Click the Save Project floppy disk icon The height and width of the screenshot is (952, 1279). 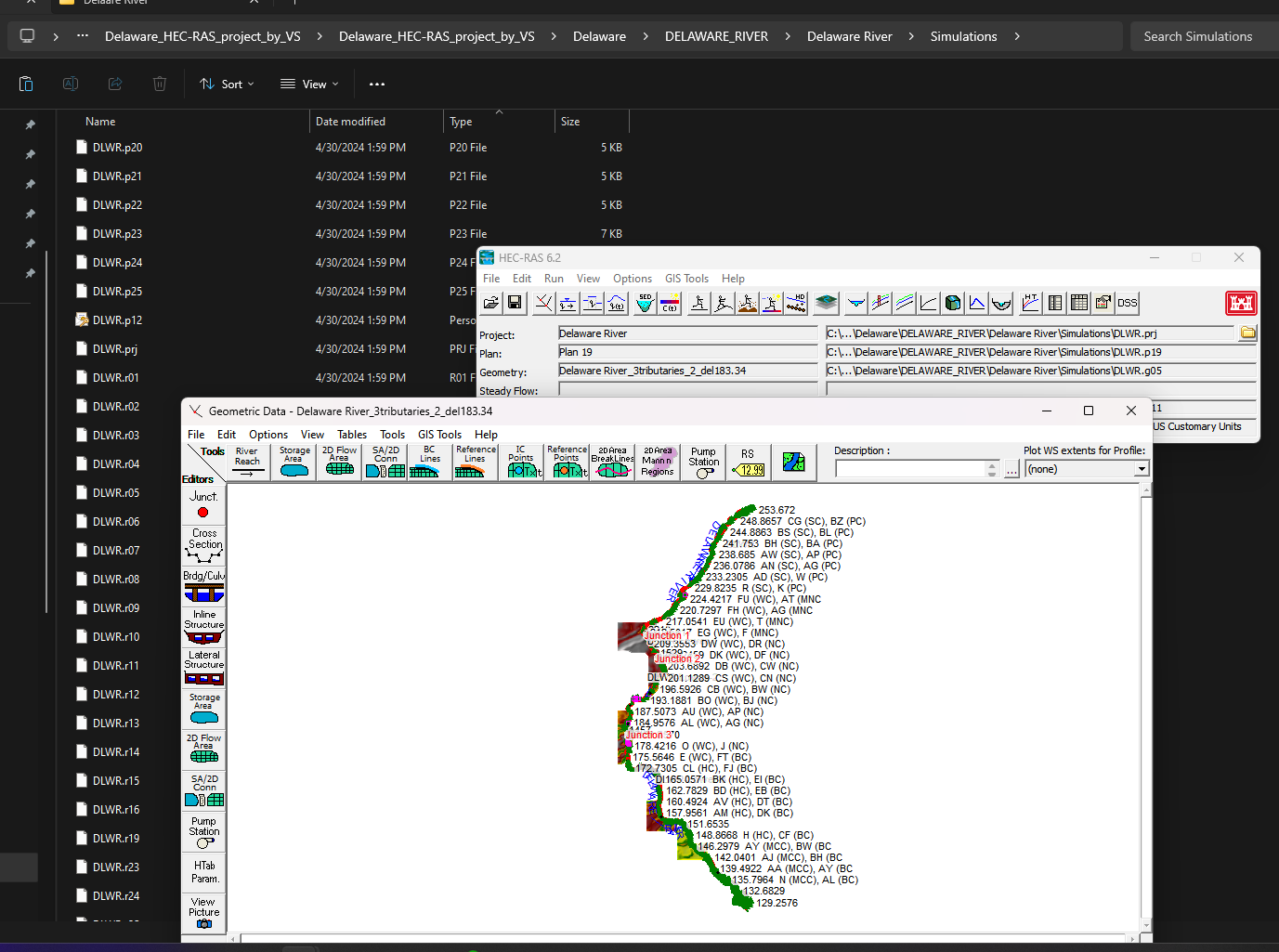pos(515,303)
